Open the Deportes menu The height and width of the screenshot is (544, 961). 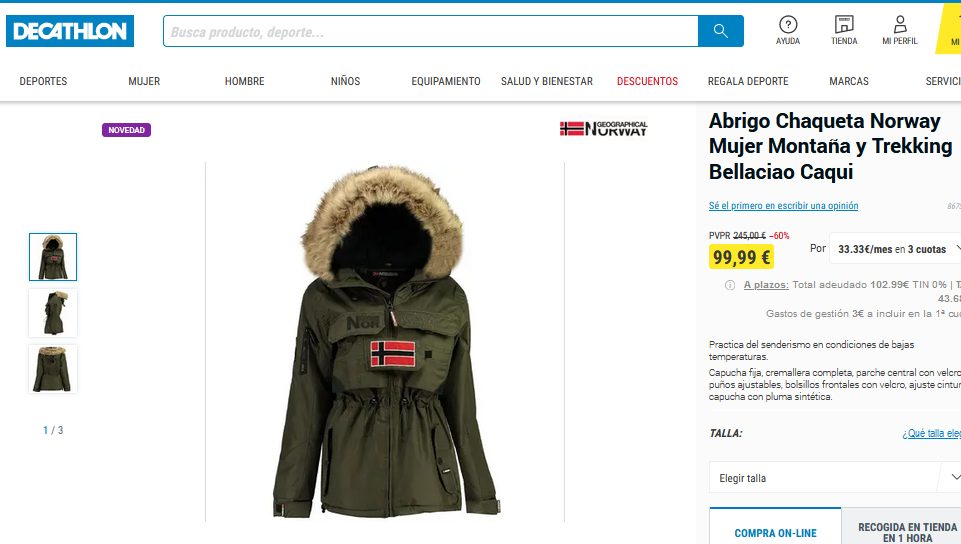[x=44, y=81]
